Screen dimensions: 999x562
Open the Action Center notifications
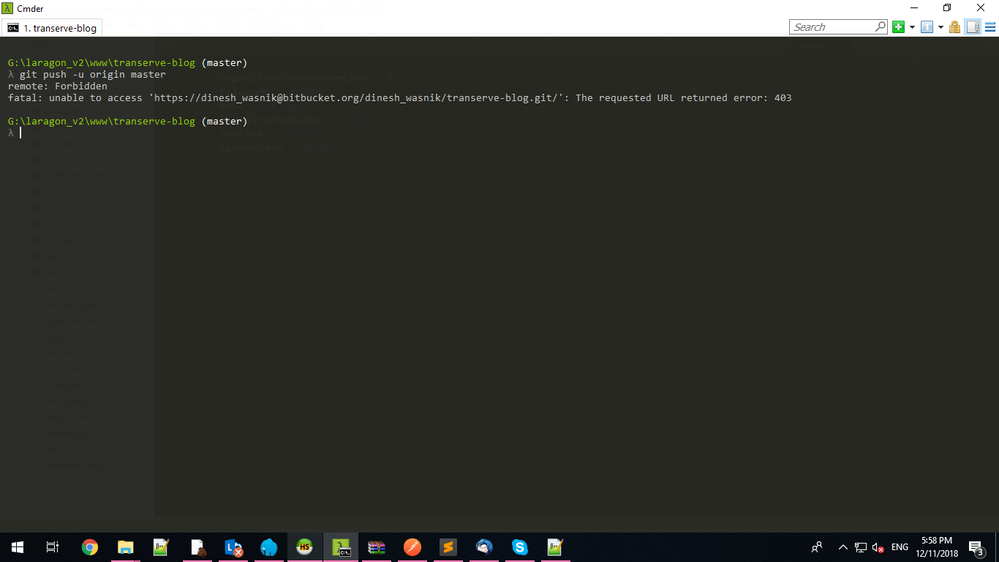click(976, 547)
